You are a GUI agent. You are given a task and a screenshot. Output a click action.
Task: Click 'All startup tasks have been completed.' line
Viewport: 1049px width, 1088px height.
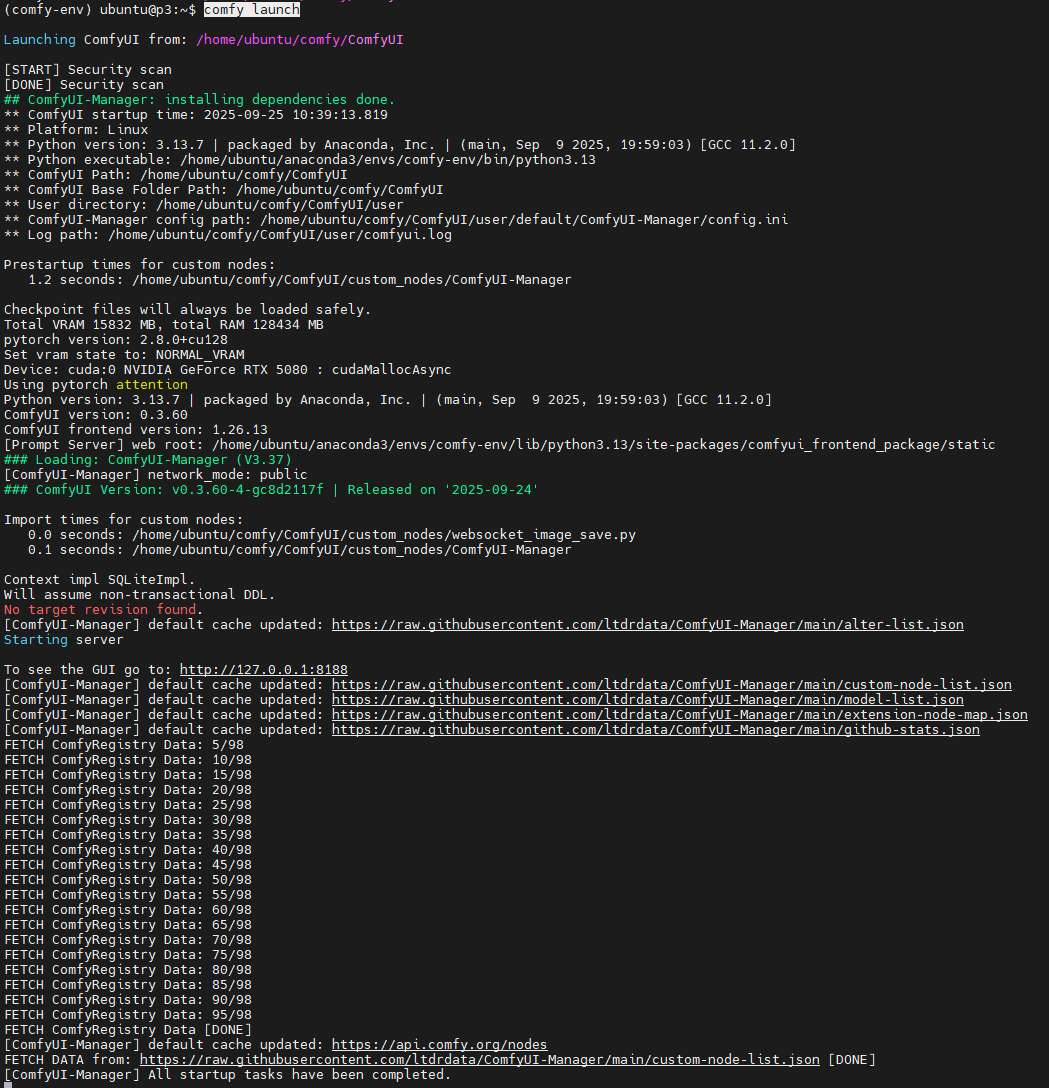(x=228, y=1075)
